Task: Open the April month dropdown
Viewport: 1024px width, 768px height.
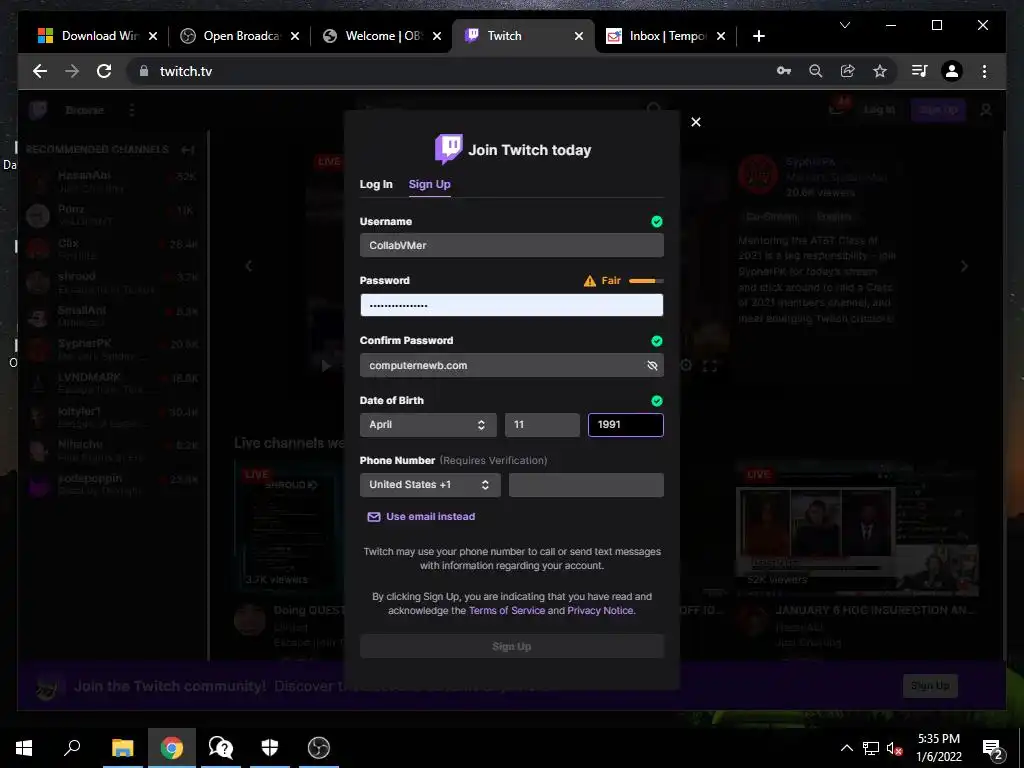Action: click(x=428, y=424)
